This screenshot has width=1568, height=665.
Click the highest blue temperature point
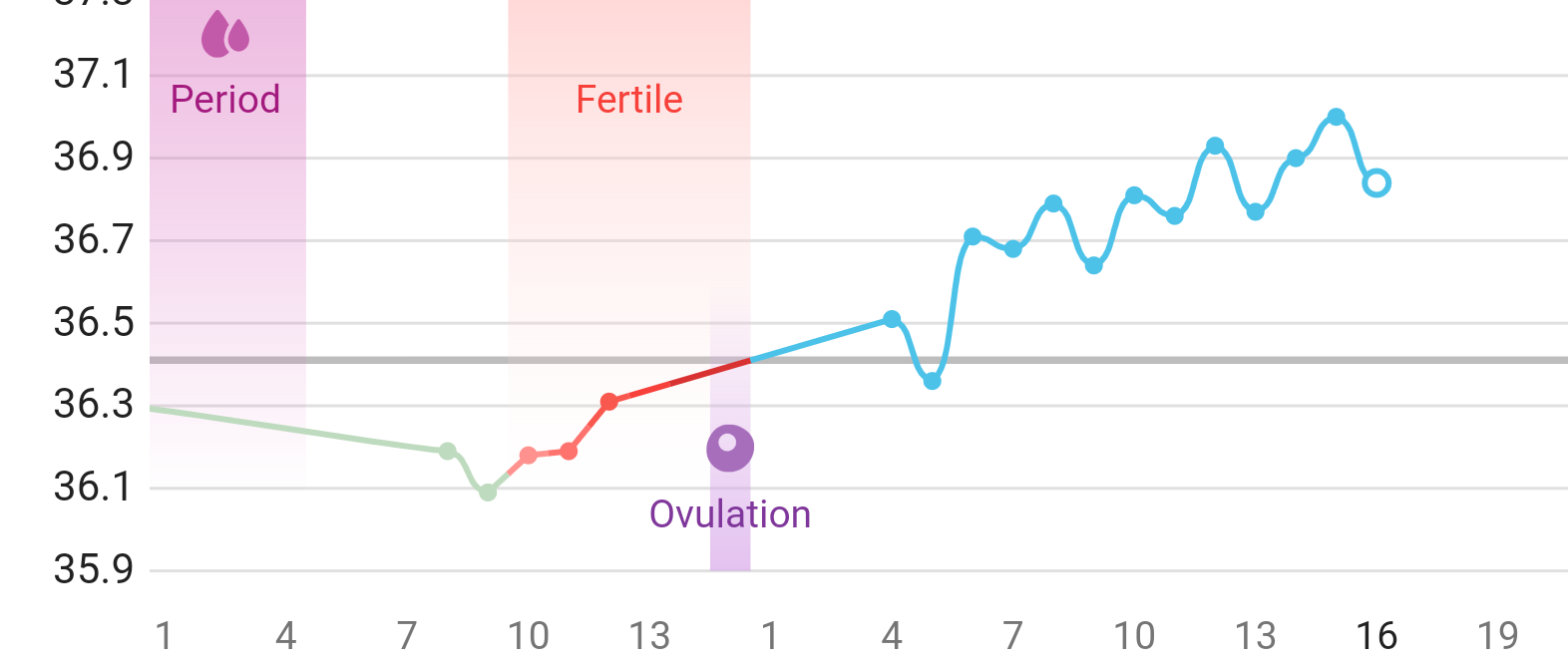point(1337,118)
